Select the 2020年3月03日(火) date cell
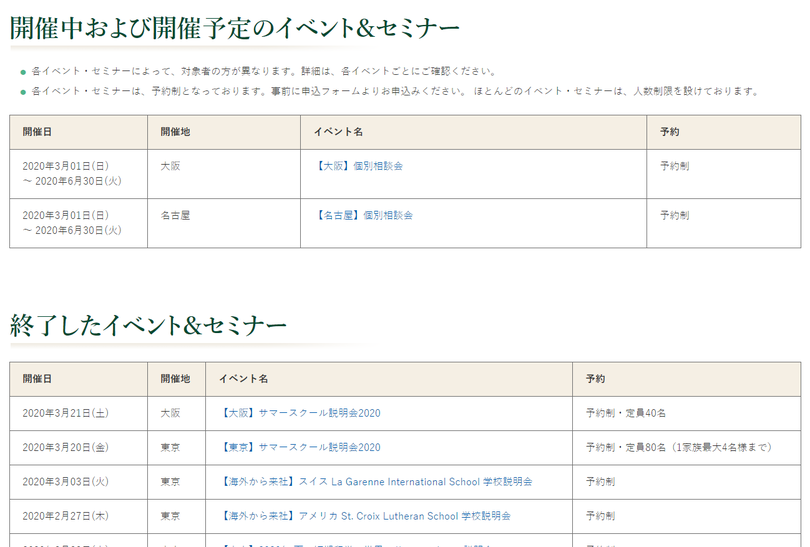This screenshot has width=810, height=547. pos(66,482)
